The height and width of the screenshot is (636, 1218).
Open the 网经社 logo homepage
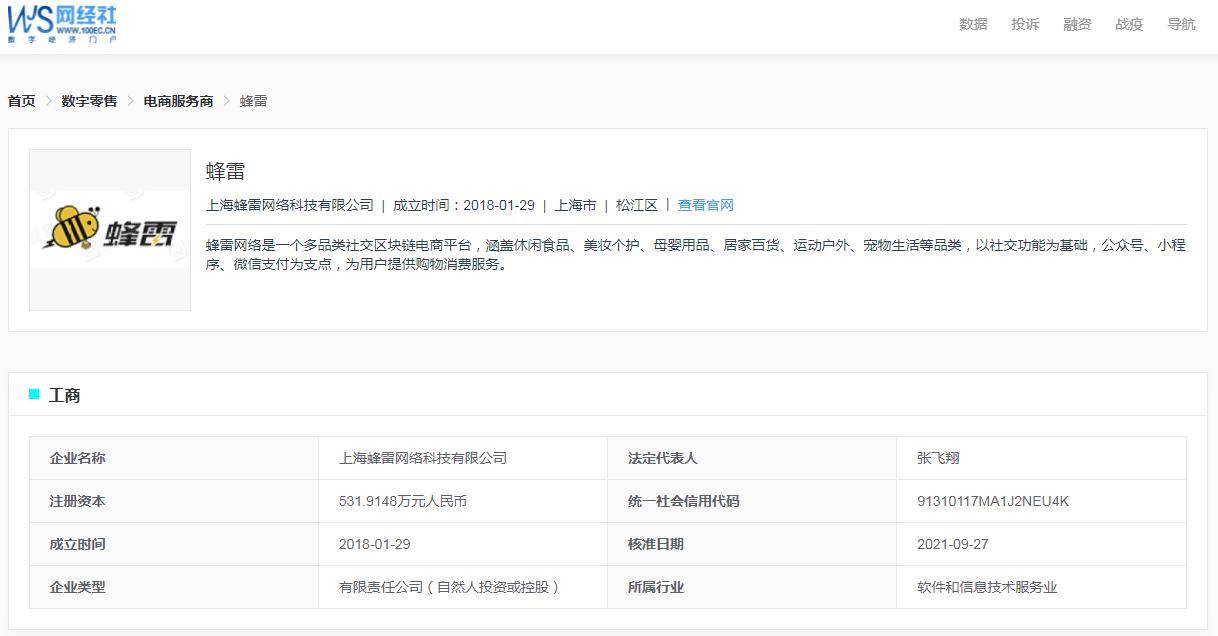tap(63, 22)
